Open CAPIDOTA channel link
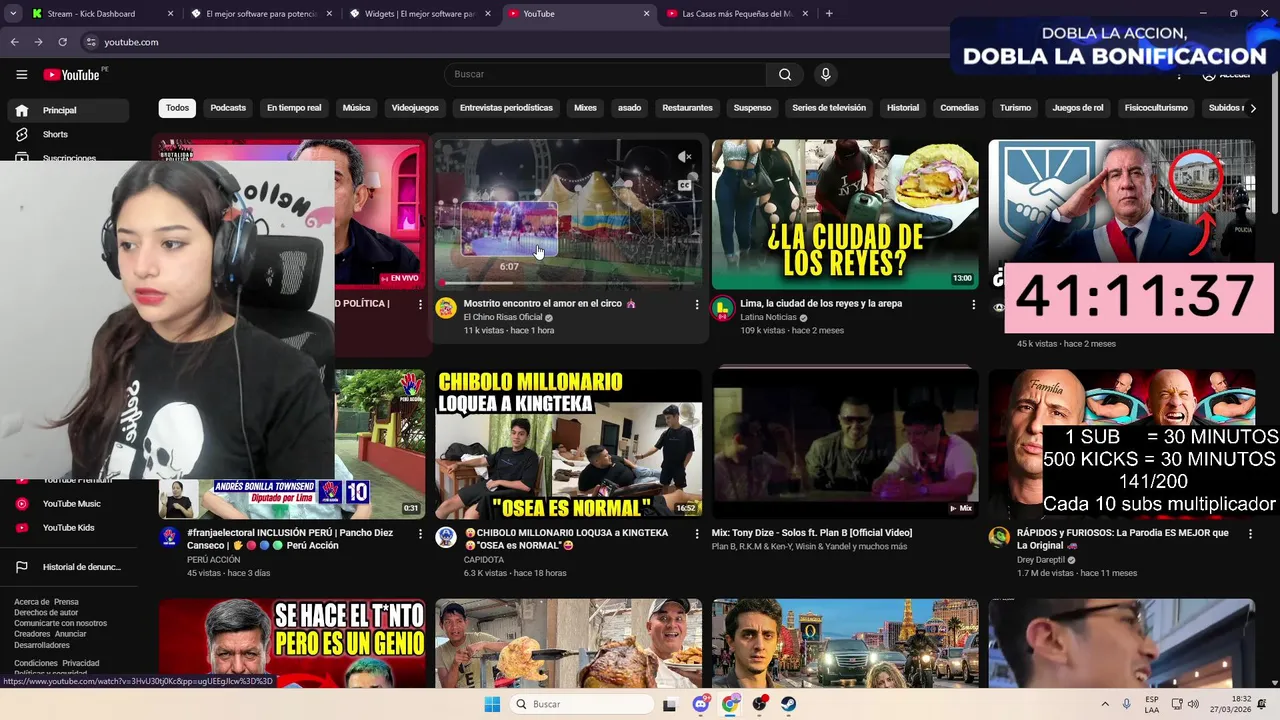This screenshot has width=1280, height=720. click(484, 560)
